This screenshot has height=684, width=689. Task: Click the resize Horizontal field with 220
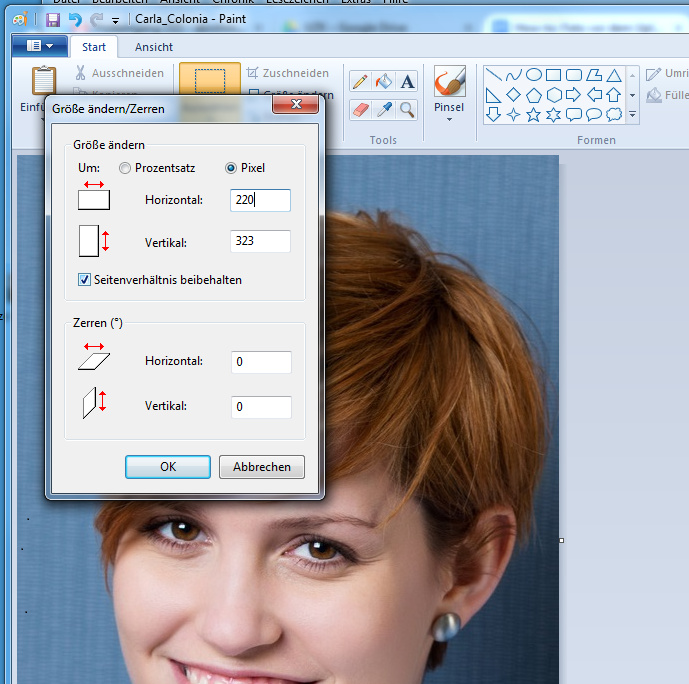[260, 200]
